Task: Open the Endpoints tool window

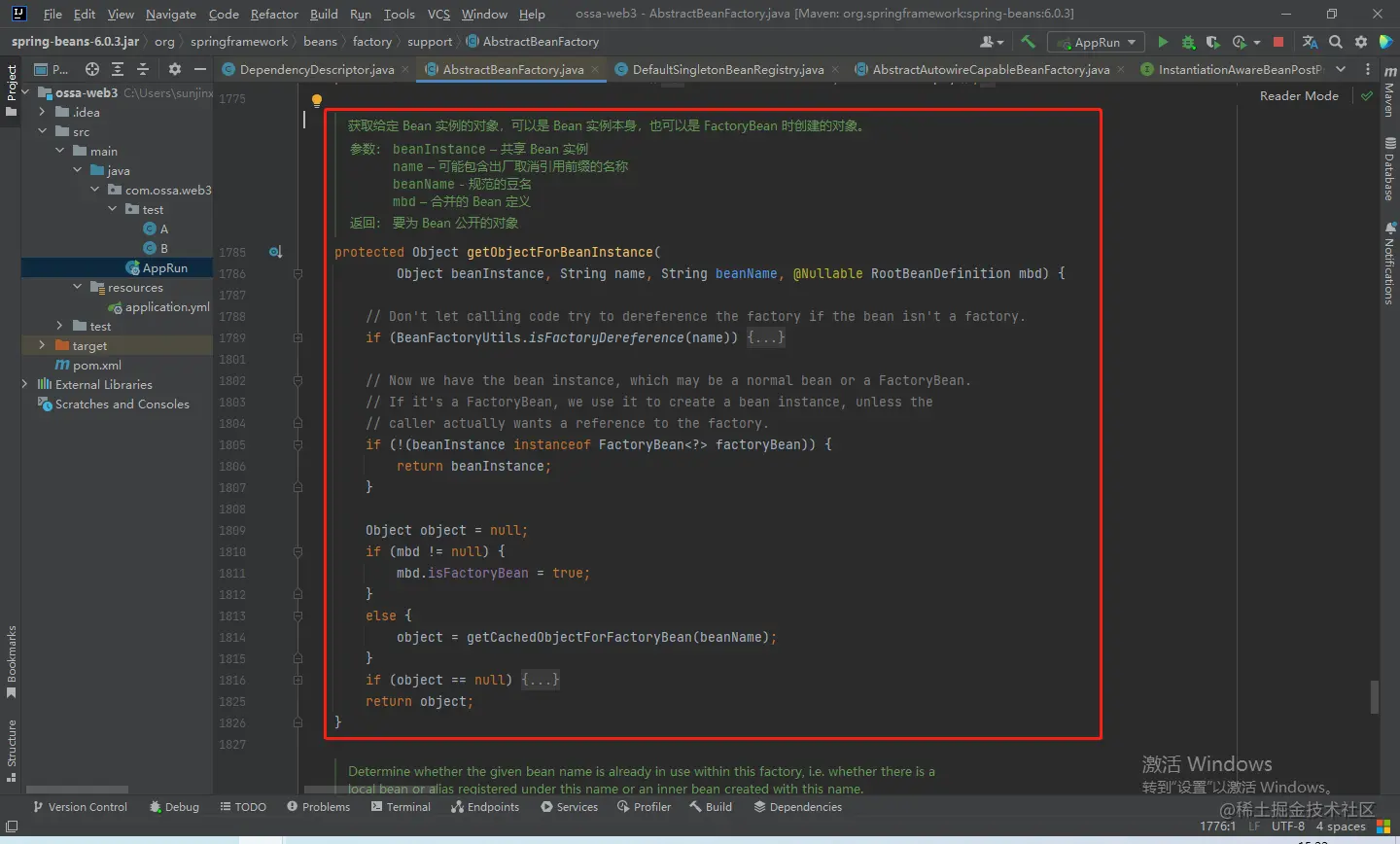Action: (x=485, y=807)
